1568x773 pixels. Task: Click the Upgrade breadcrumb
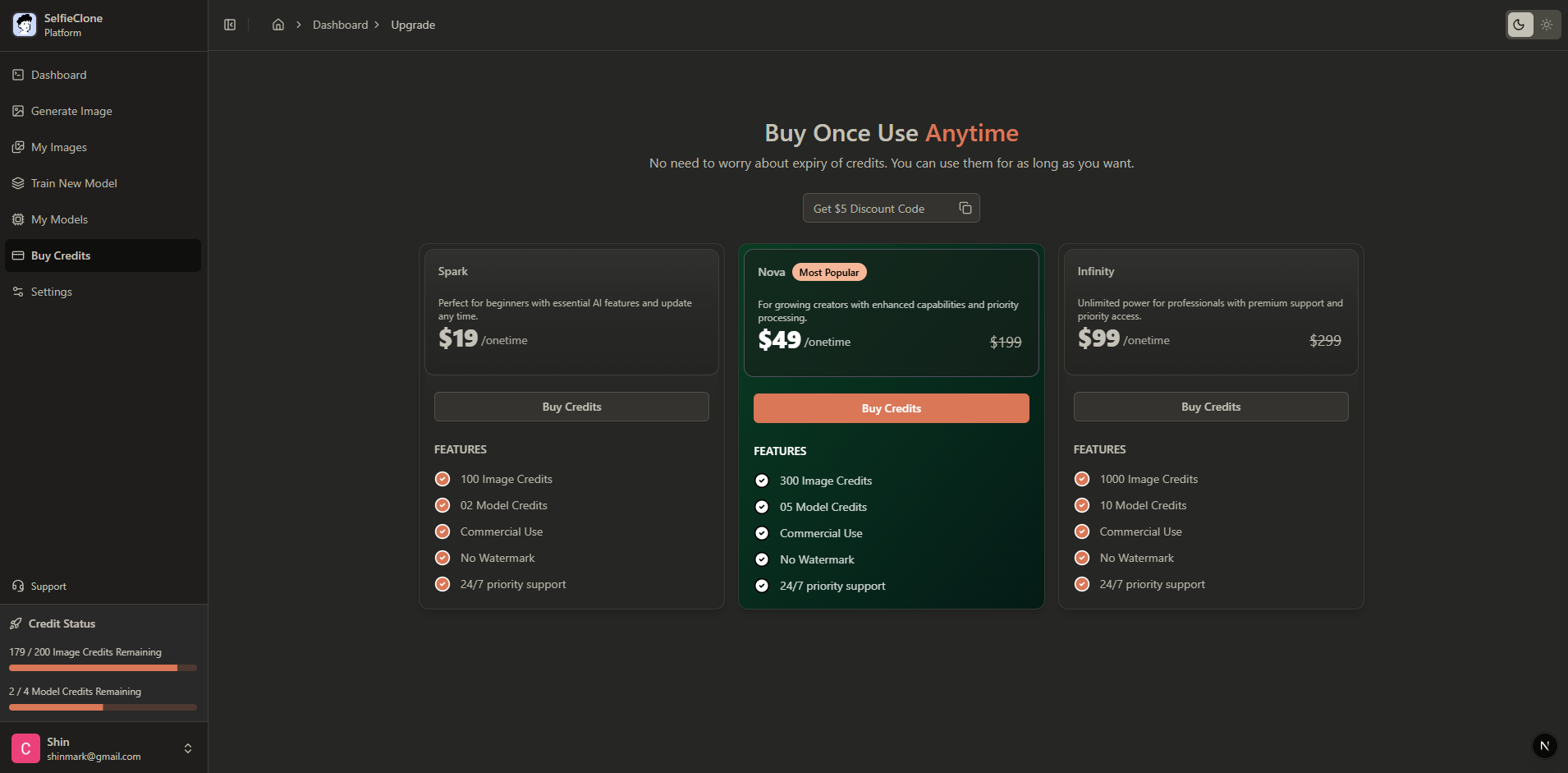pos(413,25)
